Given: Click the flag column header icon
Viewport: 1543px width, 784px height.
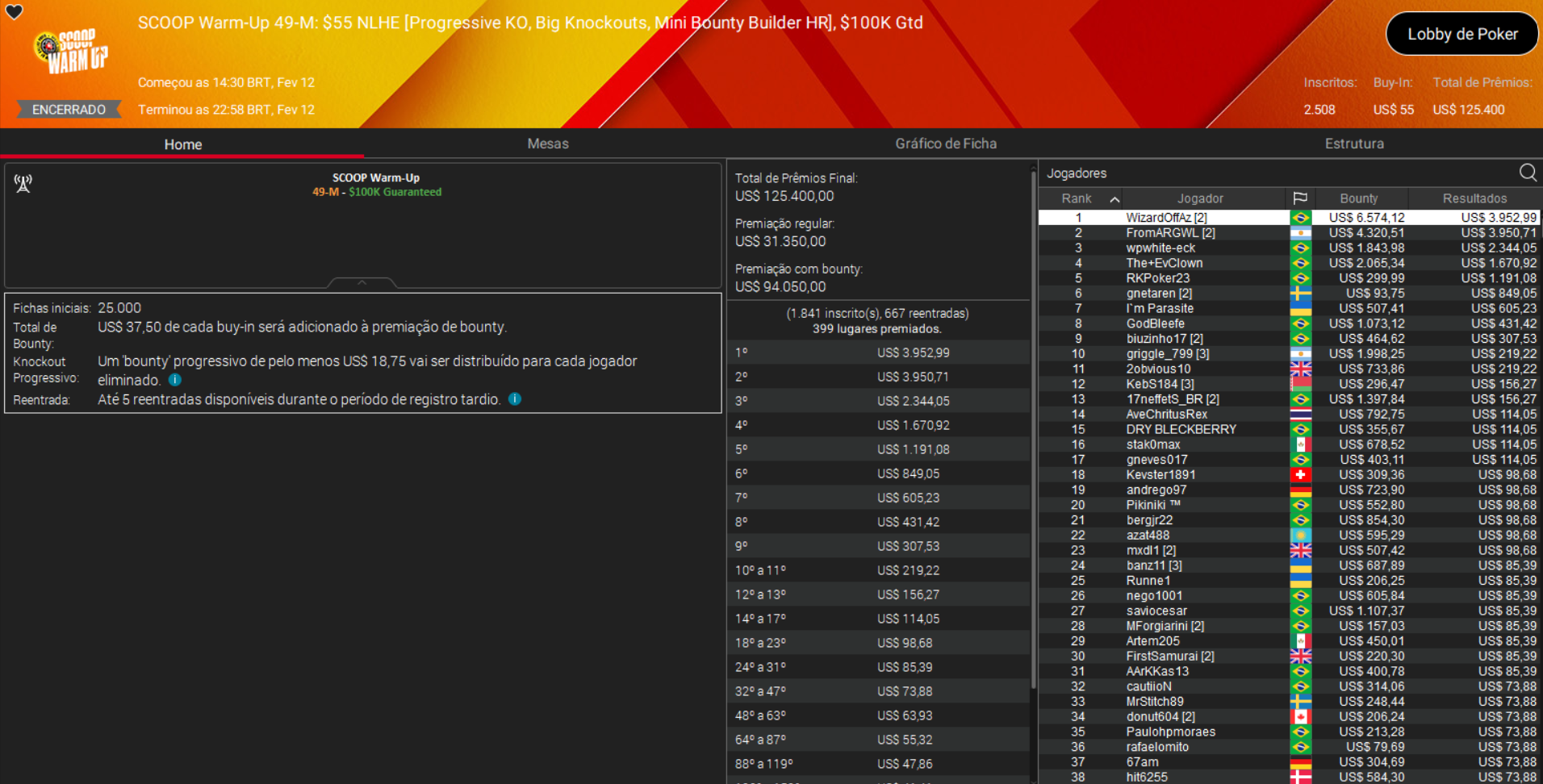Looking at the screenshot, I should coord(1301,198).
